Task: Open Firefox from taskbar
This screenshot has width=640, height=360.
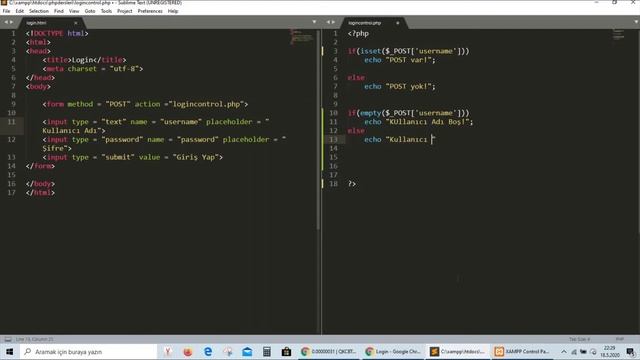Action: (x=187, y=351)
